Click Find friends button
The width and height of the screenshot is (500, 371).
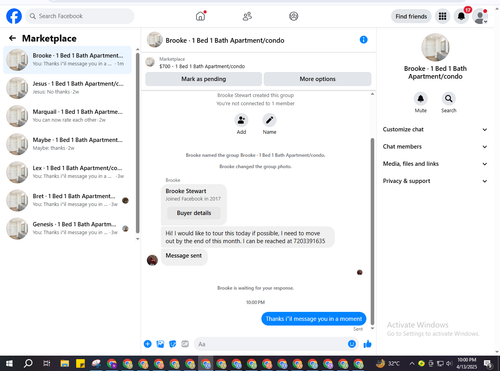coord(411,16)
